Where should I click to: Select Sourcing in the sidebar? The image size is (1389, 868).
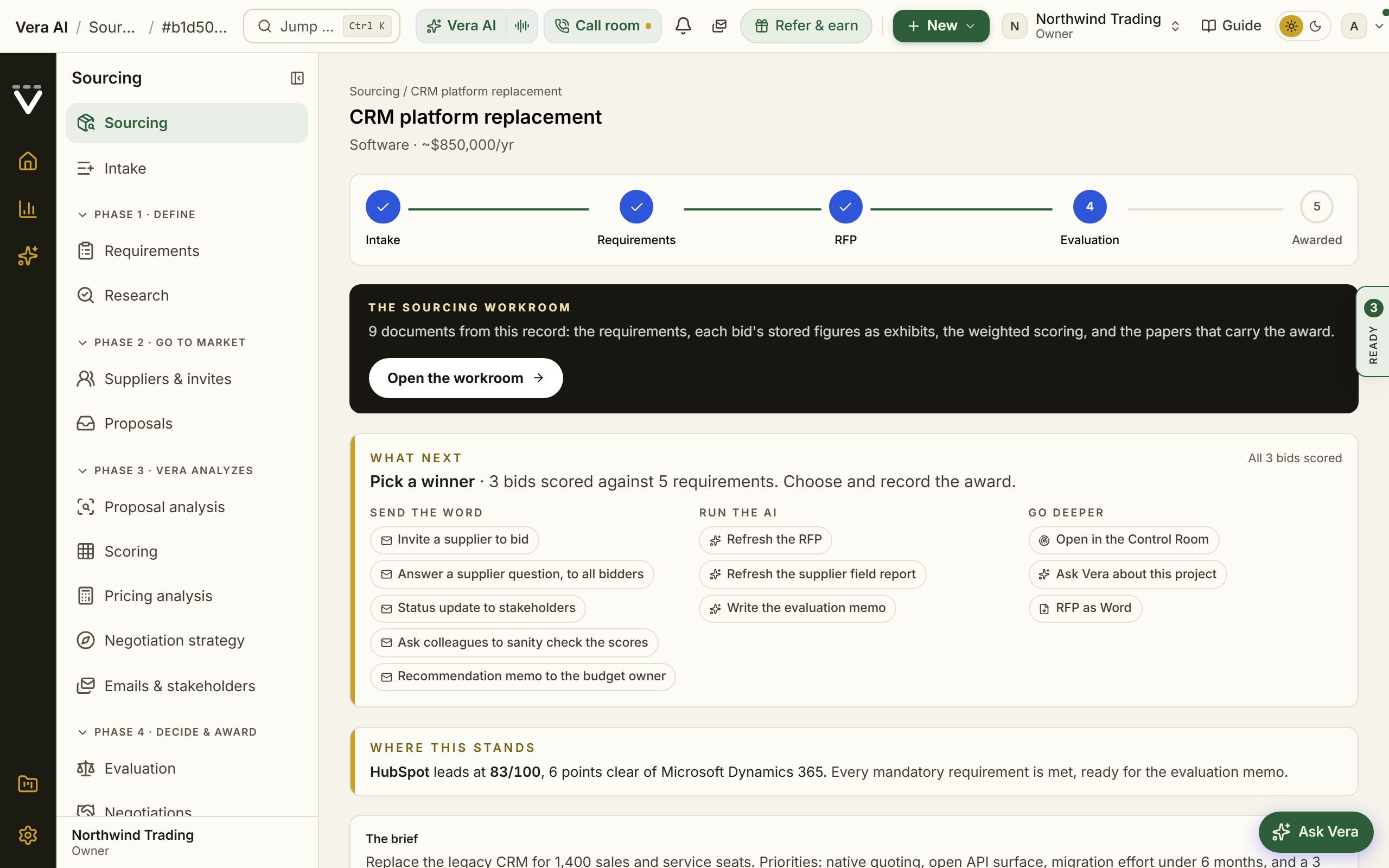187,123
